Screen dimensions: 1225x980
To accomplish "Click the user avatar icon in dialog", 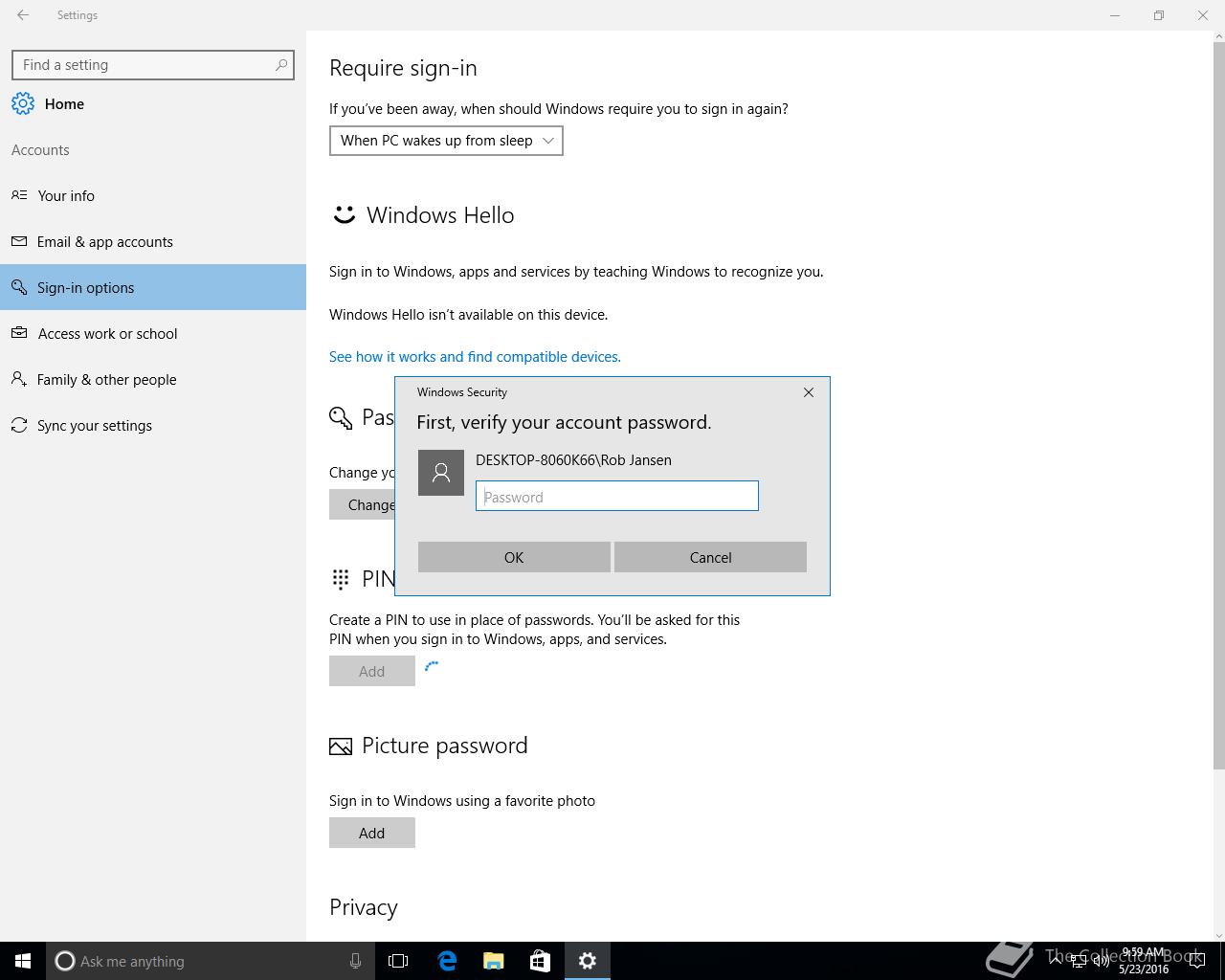I will pos(441,473).
